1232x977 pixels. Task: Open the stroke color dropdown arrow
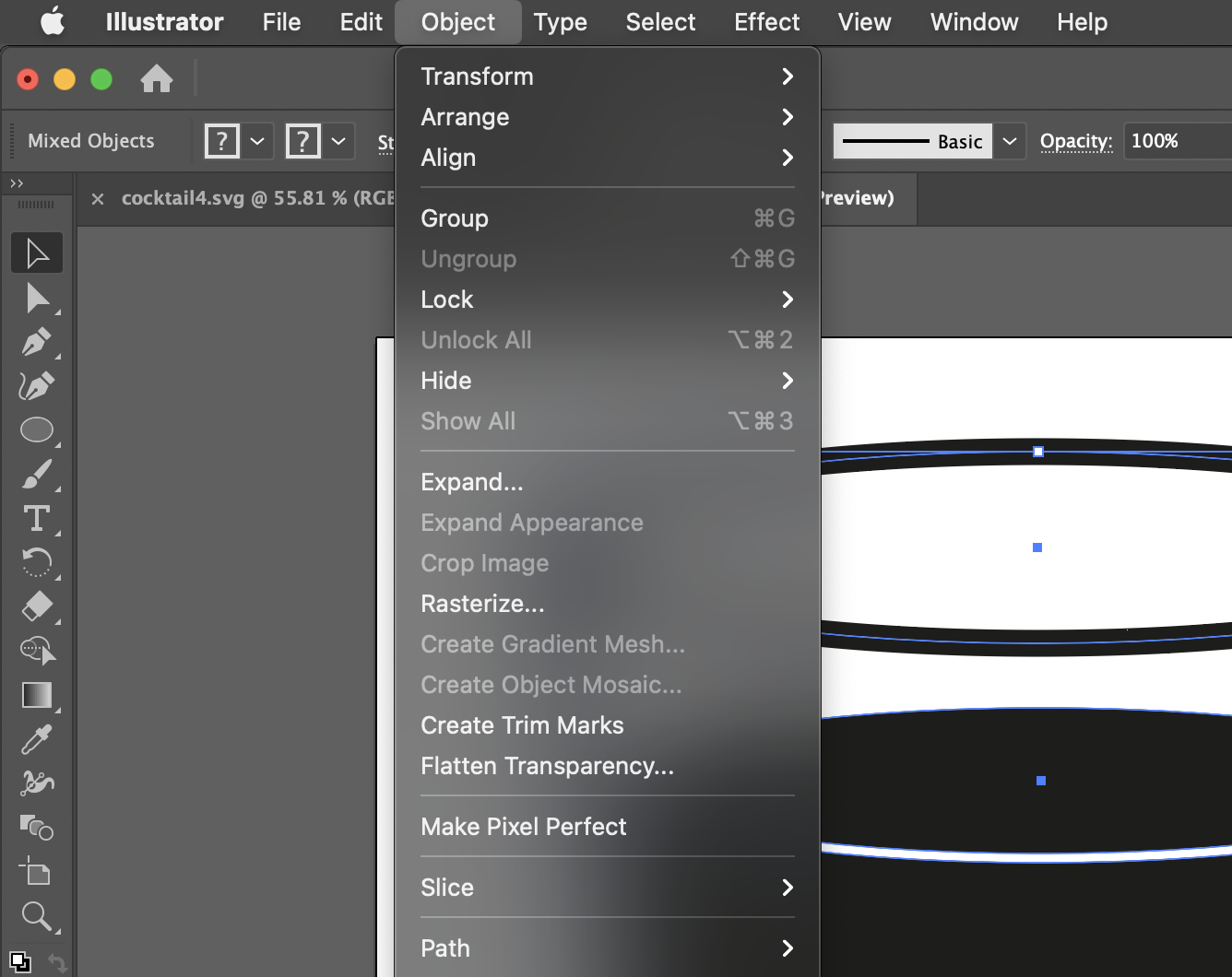tap(338, 141)
